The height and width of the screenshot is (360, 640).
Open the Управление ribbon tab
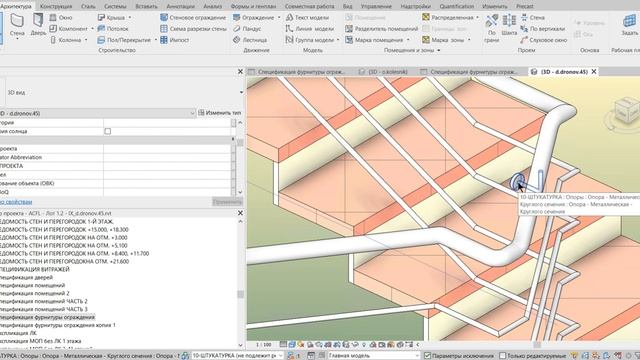pyautogui.click(x=375, y=6)
